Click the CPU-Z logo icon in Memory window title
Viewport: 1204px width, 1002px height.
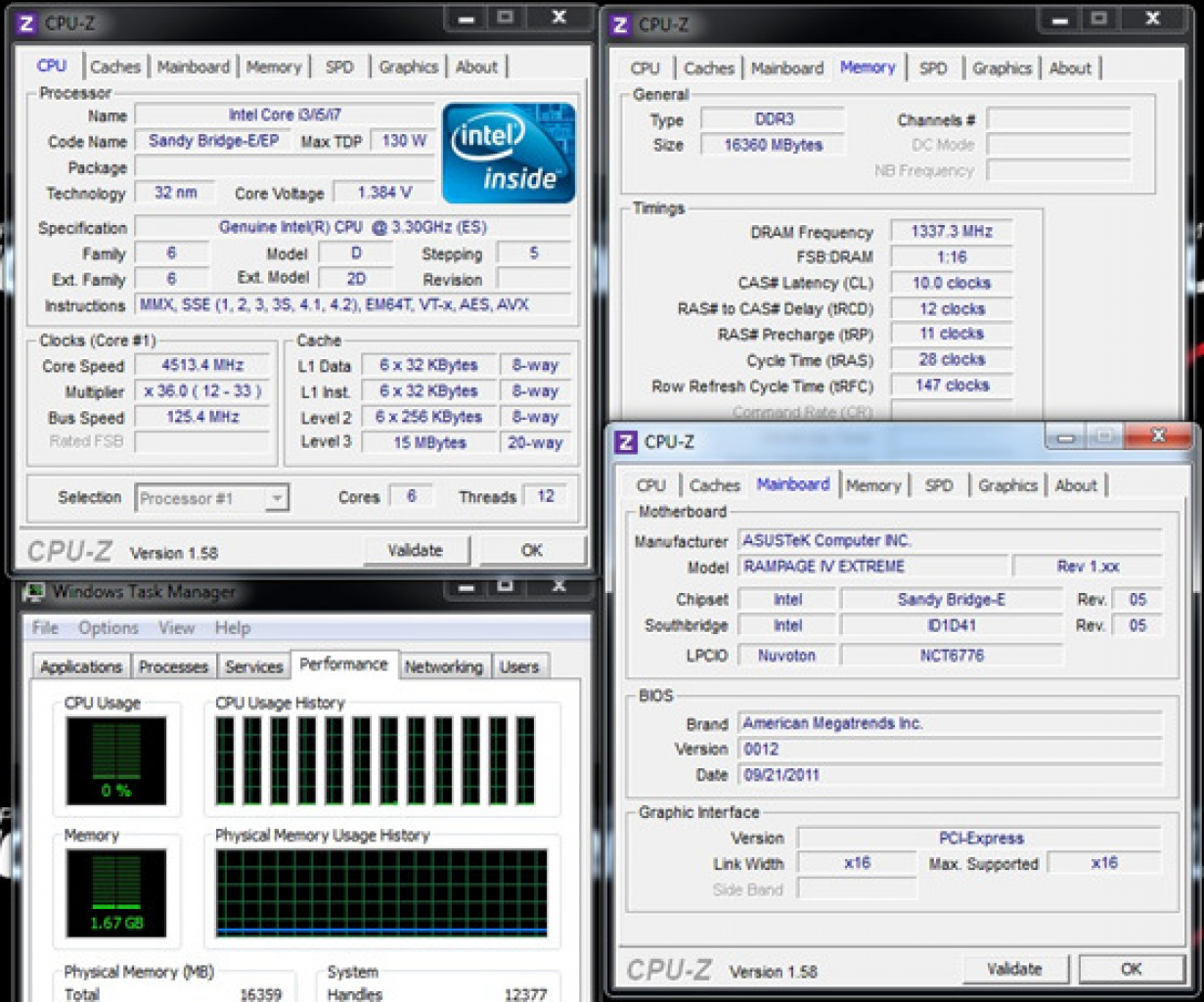coord(620,23)
